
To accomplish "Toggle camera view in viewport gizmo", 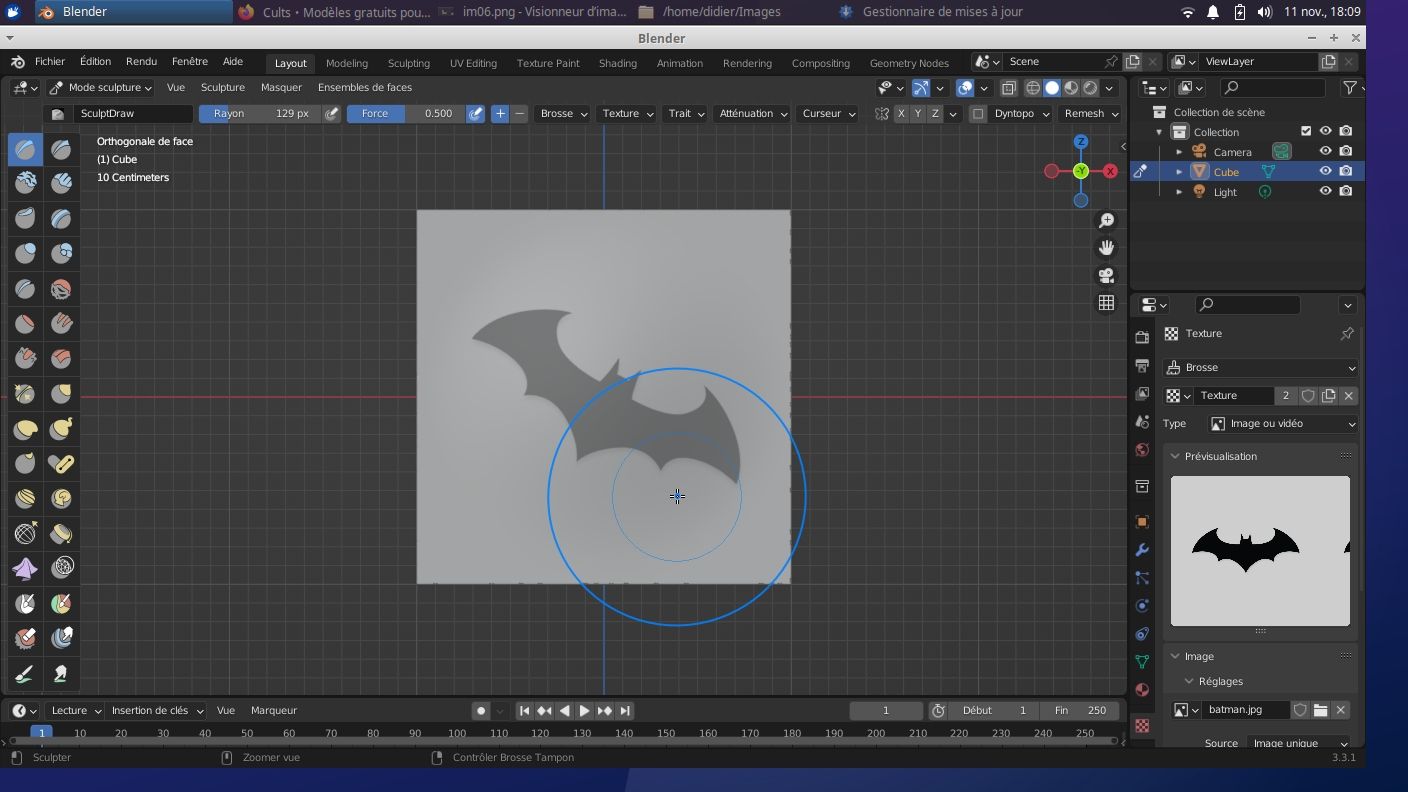I will (x=1106, y=275).
